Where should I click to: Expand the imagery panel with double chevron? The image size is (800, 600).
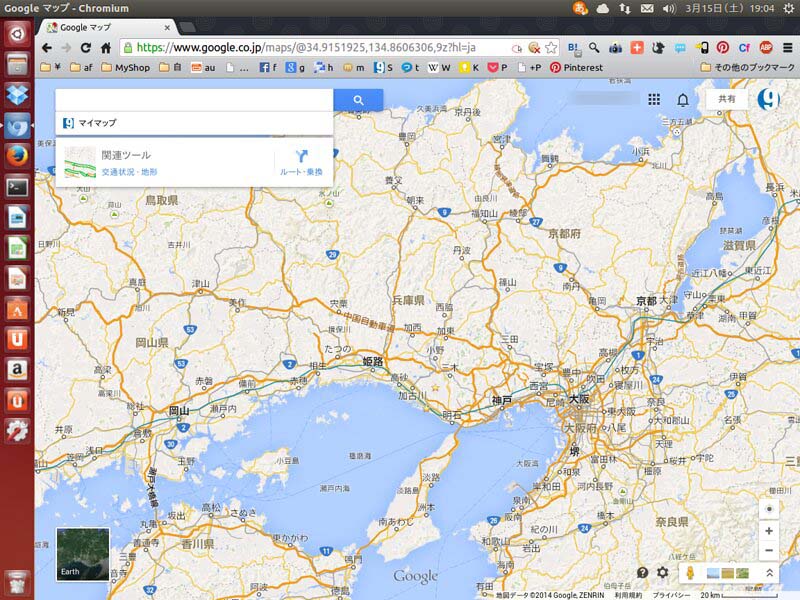[x=769, y=573]
